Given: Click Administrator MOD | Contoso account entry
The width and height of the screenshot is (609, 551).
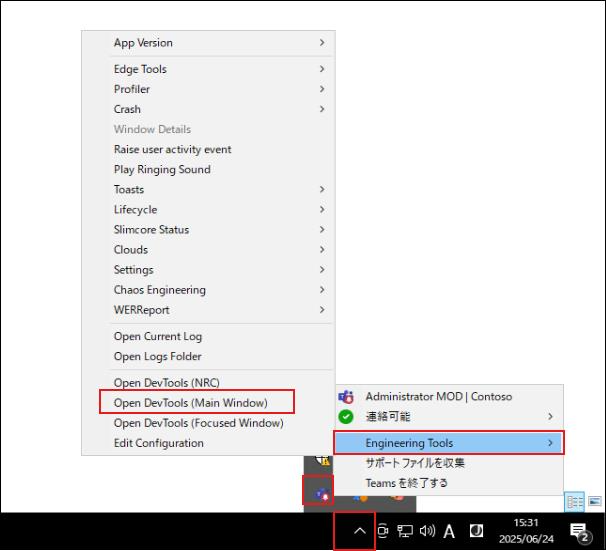Looking at the screenshot, I should [449, 396].
